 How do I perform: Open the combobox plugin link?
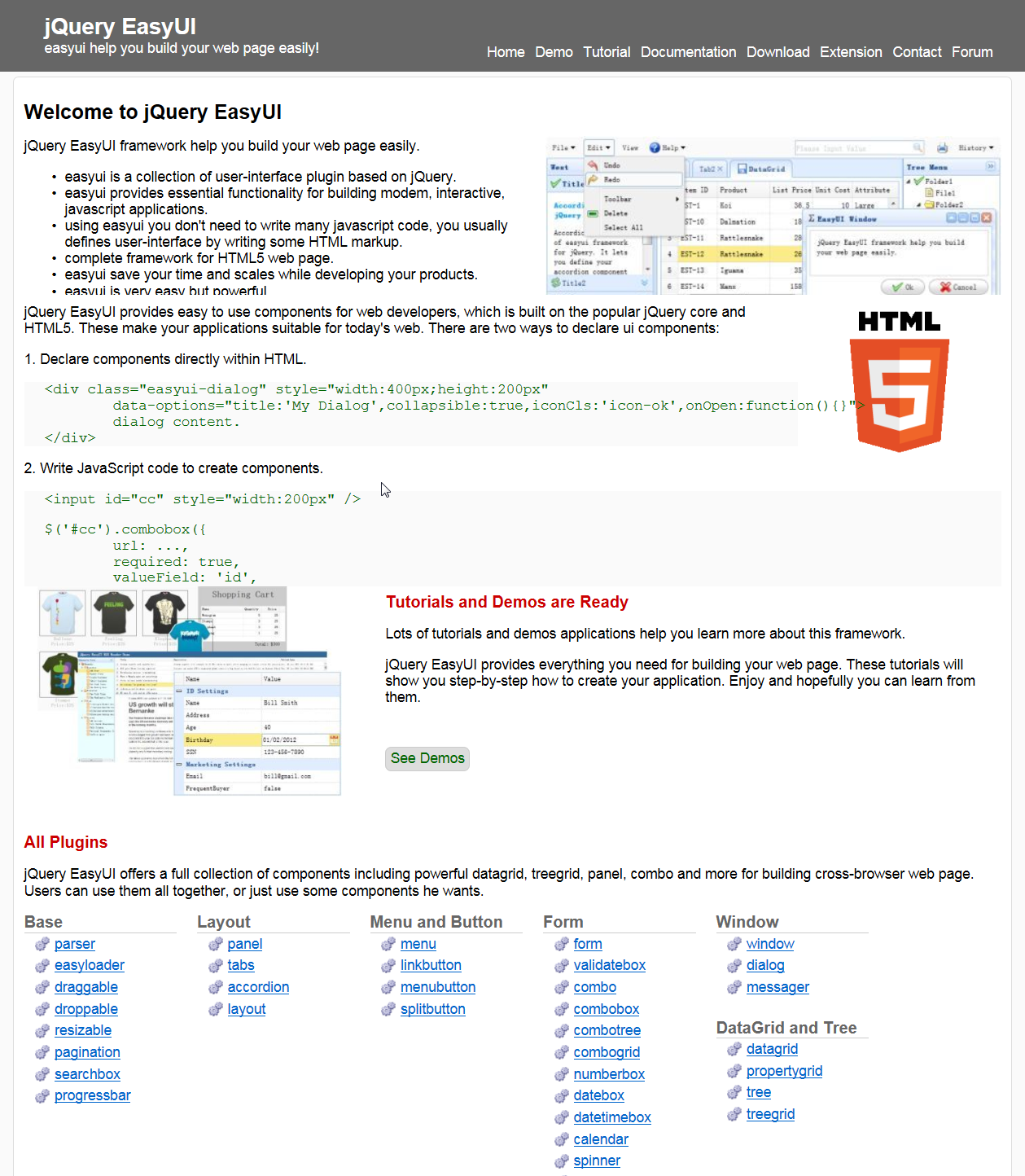click(x=607, y=1009)
